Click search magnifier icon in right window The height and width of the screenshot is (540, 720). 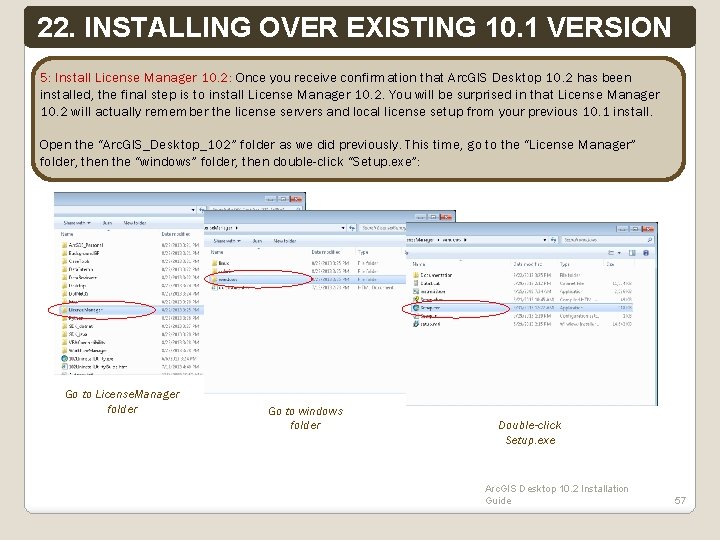tap(650, 240)
